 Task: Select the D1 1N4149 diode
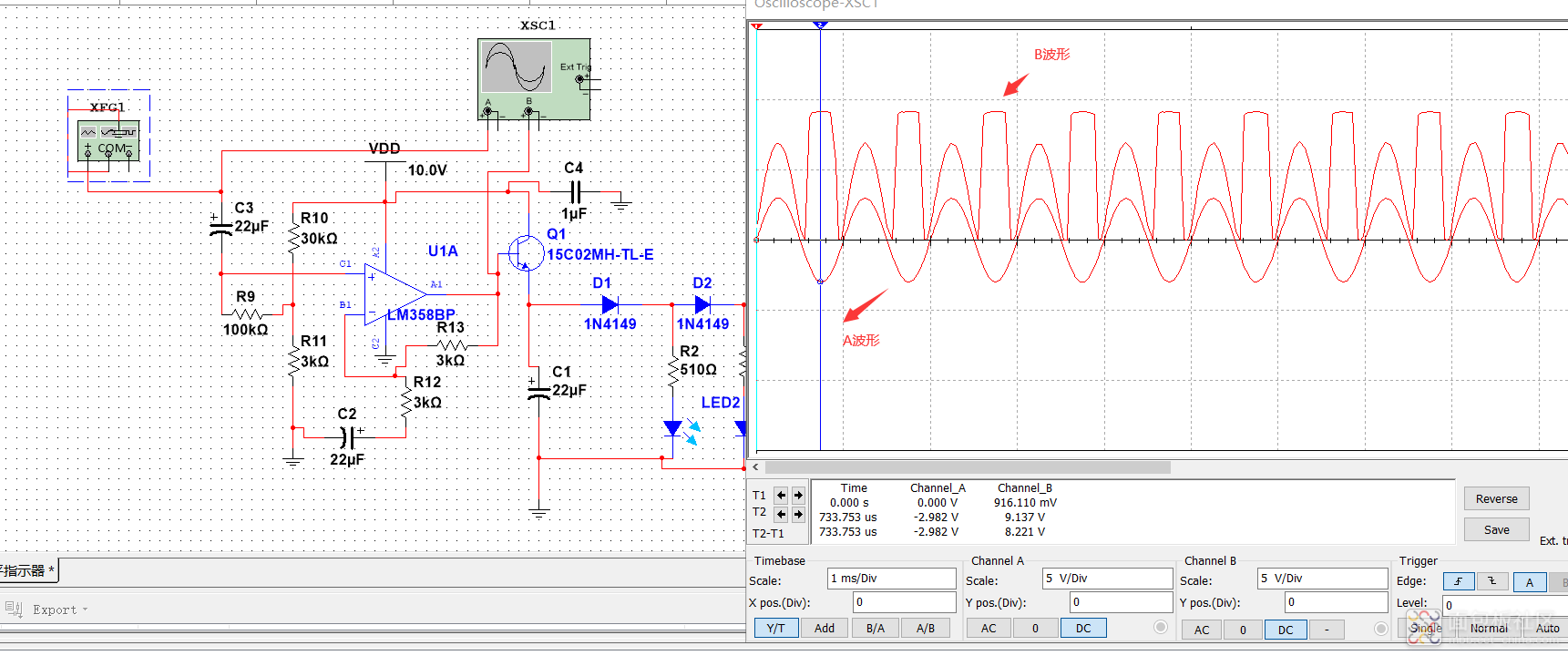(x=610, y=304)
